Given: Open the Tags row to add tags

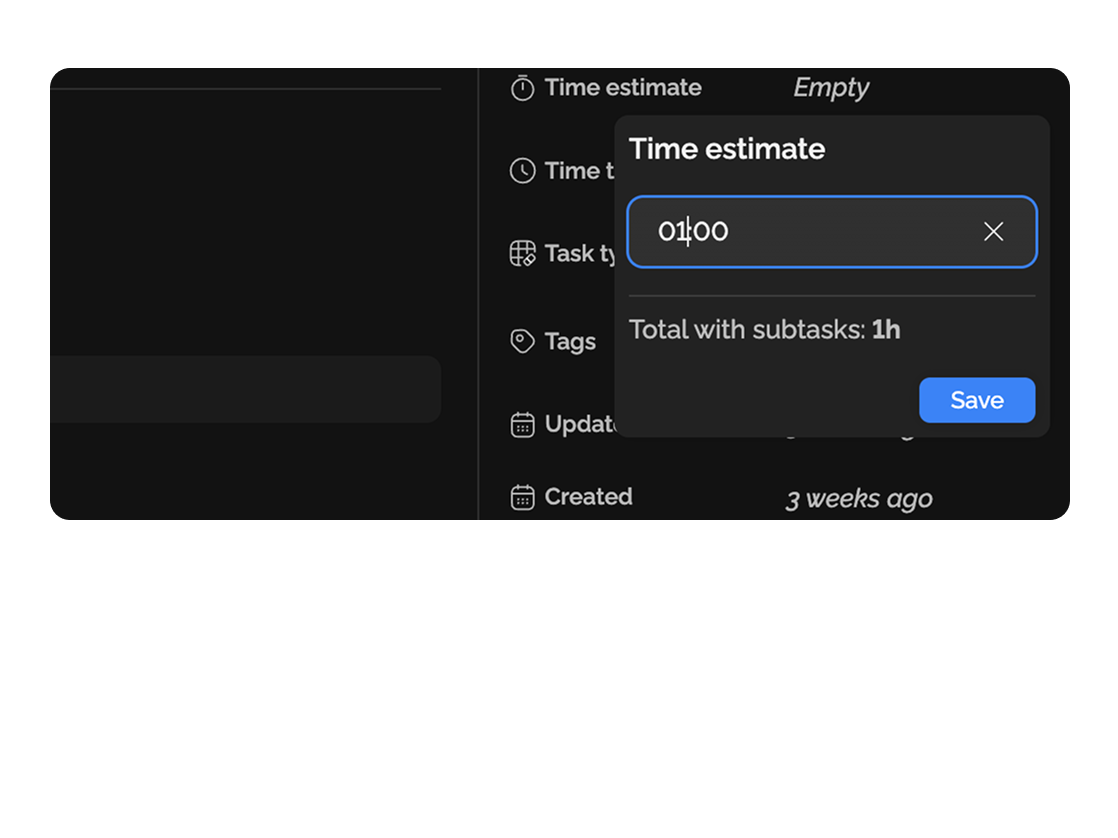Looking at the screenshot, I should [570, 341].
